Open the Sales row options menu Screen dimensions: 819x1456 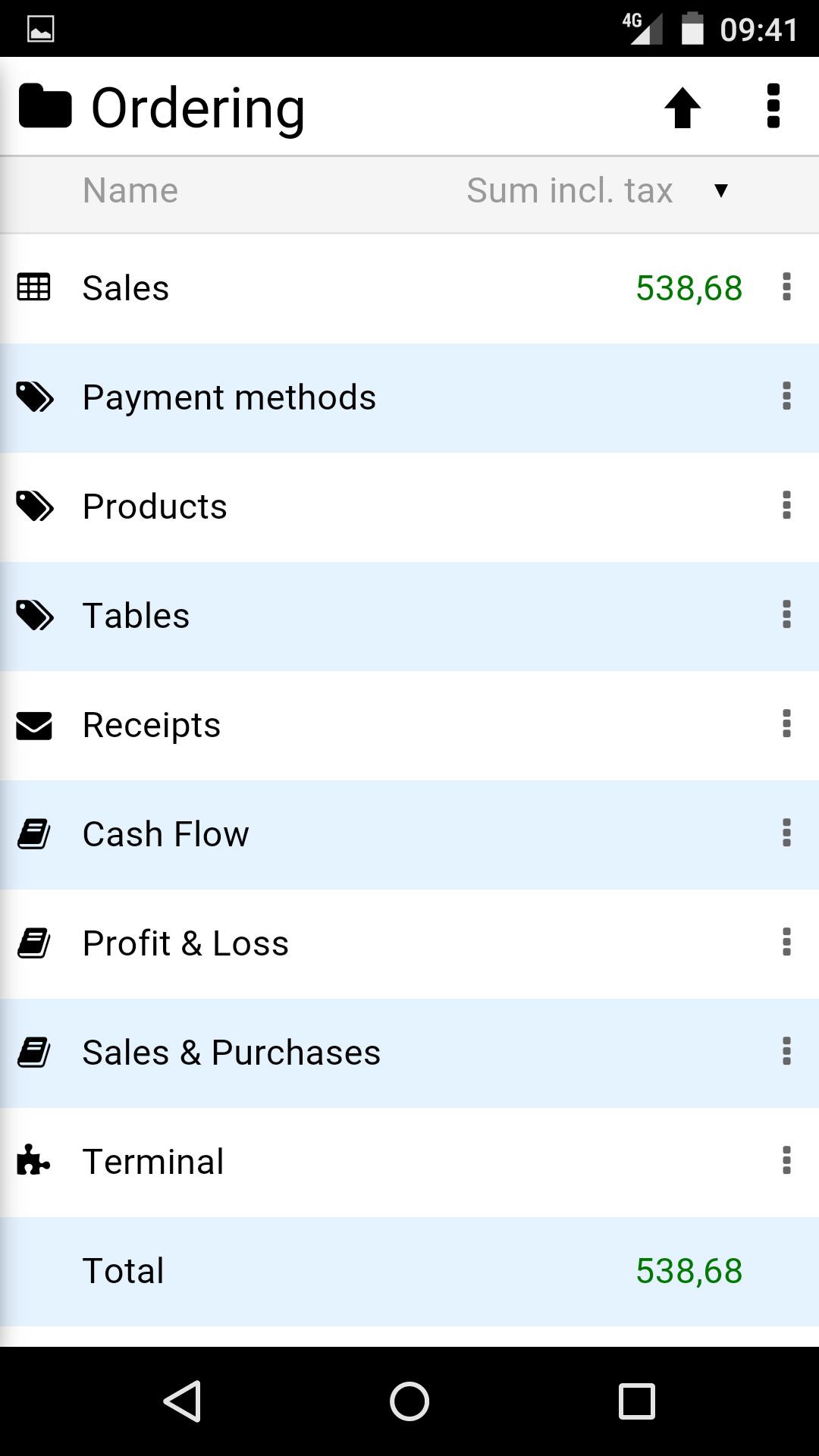pos(786,287)
